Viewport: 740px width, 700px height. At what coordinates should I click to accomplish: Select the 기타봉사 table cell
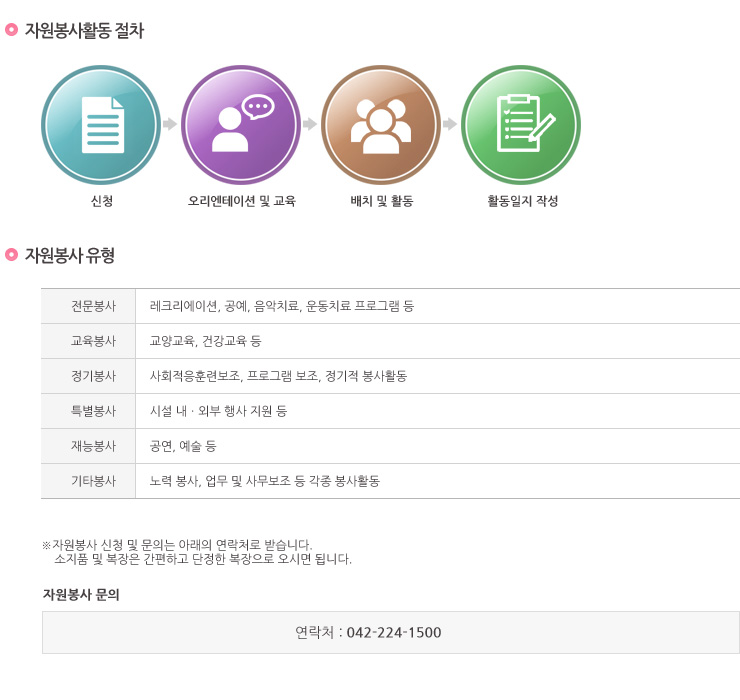pyautogui.click(x=88, y=481)
